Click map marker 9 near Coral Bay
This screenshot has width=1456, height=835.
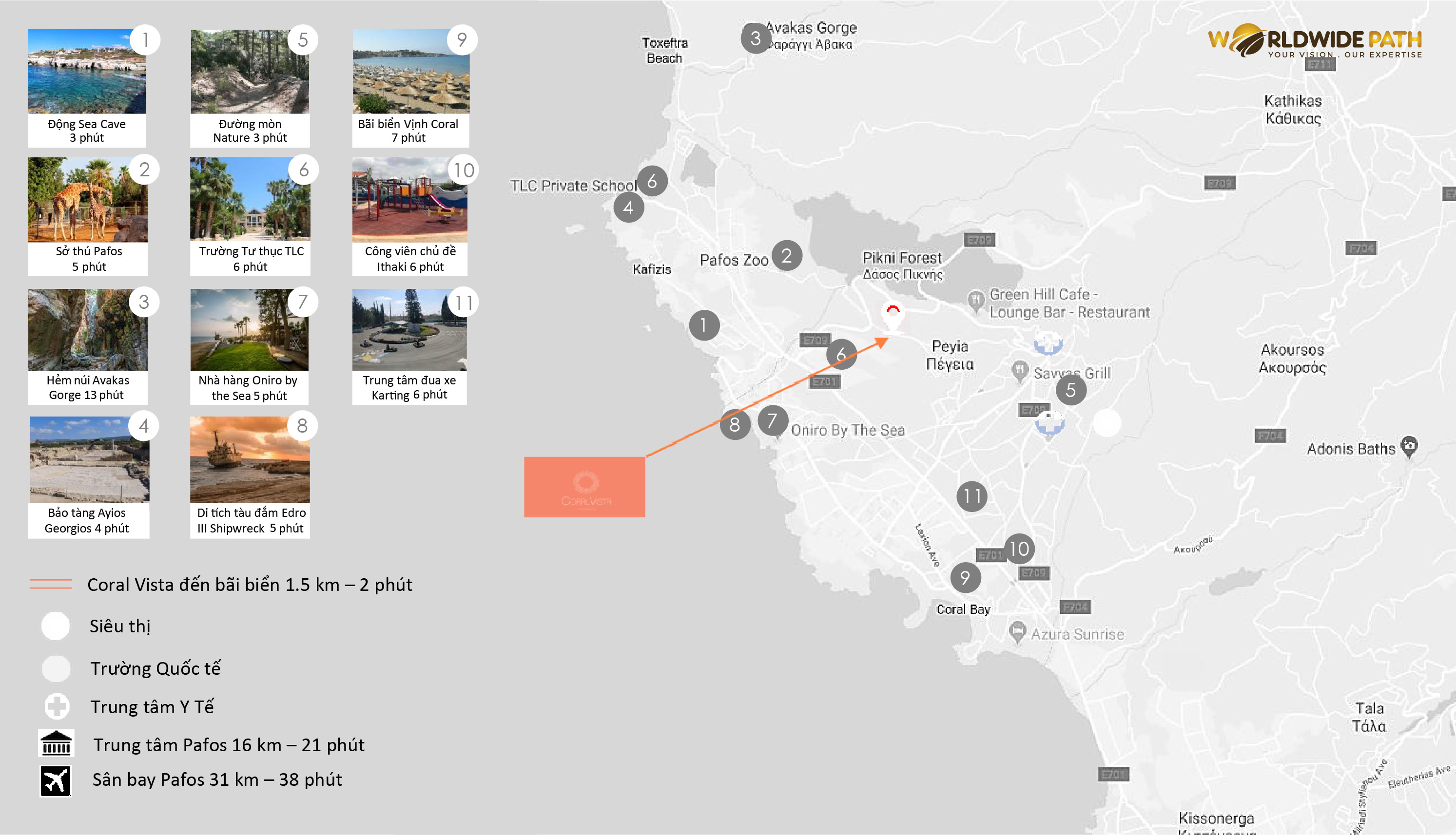coord(966,577)
